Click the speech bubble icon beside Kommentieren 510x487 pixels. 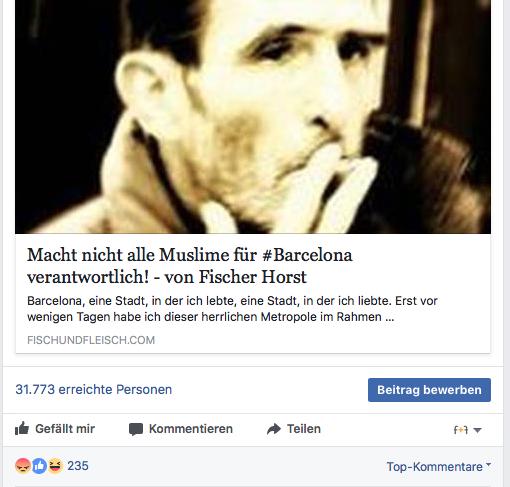pyautogui.click(x=136, y=429)
